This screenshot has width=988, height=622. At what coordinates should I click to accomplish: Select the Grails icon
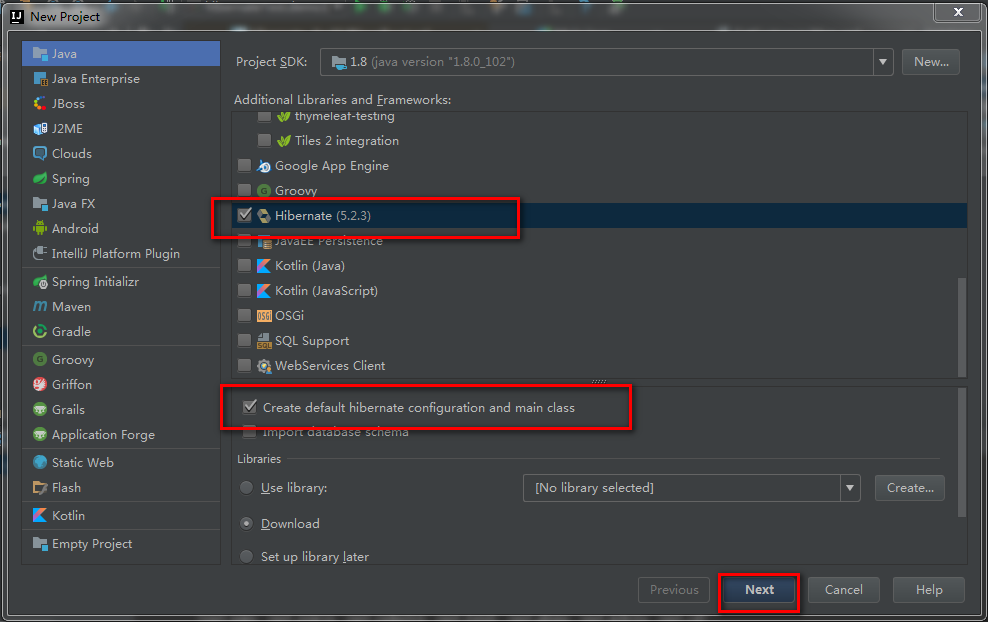[x=40, y=410]
